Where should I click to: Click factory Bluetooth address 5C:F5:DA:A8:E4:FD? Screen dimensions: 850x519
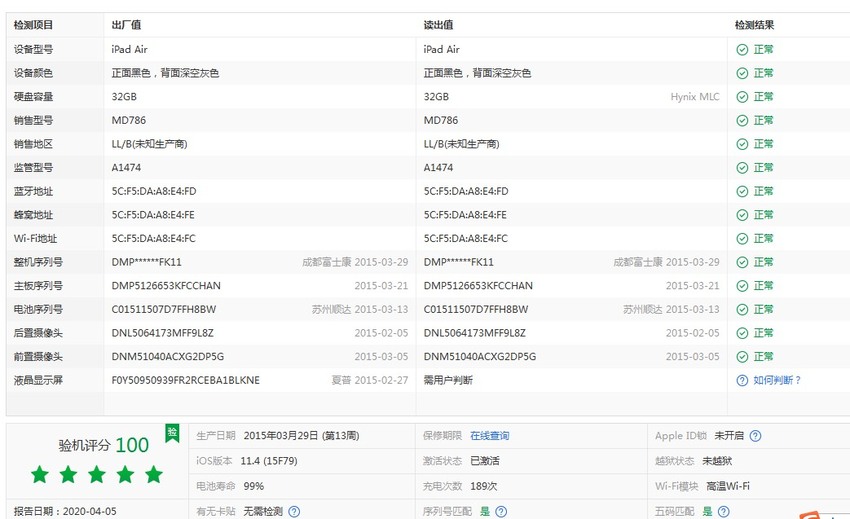(x=154, y=191)
